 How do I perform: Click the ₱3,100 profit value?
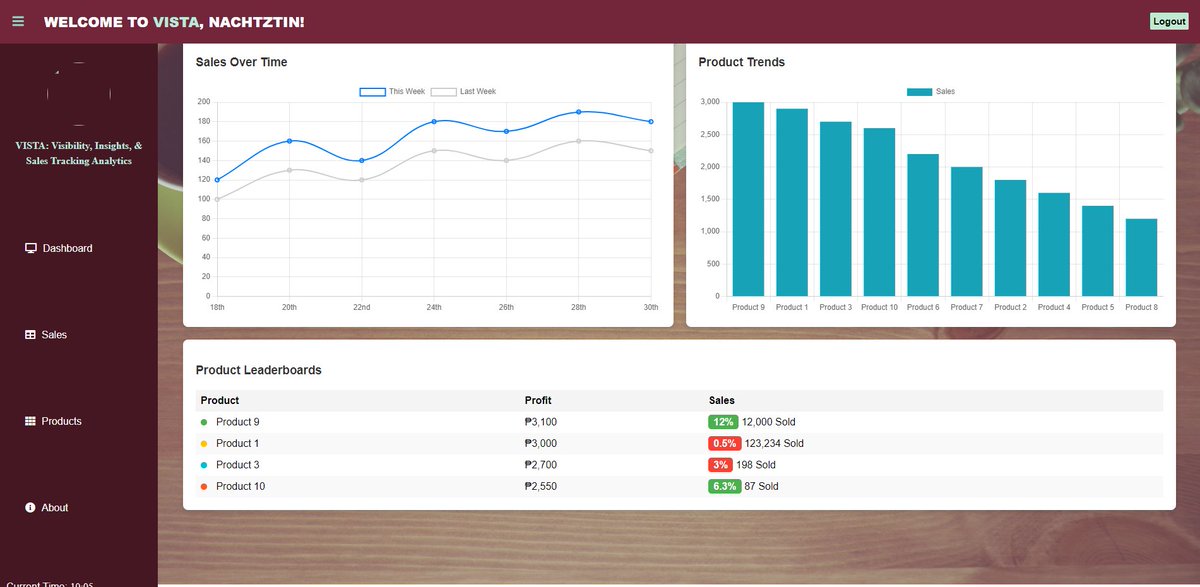point(541,422)
